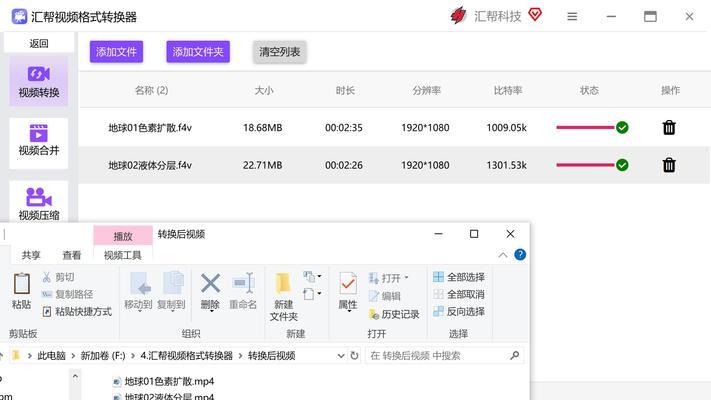
Task: Click the green check status of 地球01色素扩散.f4v
Action: (x=622, y=127)
